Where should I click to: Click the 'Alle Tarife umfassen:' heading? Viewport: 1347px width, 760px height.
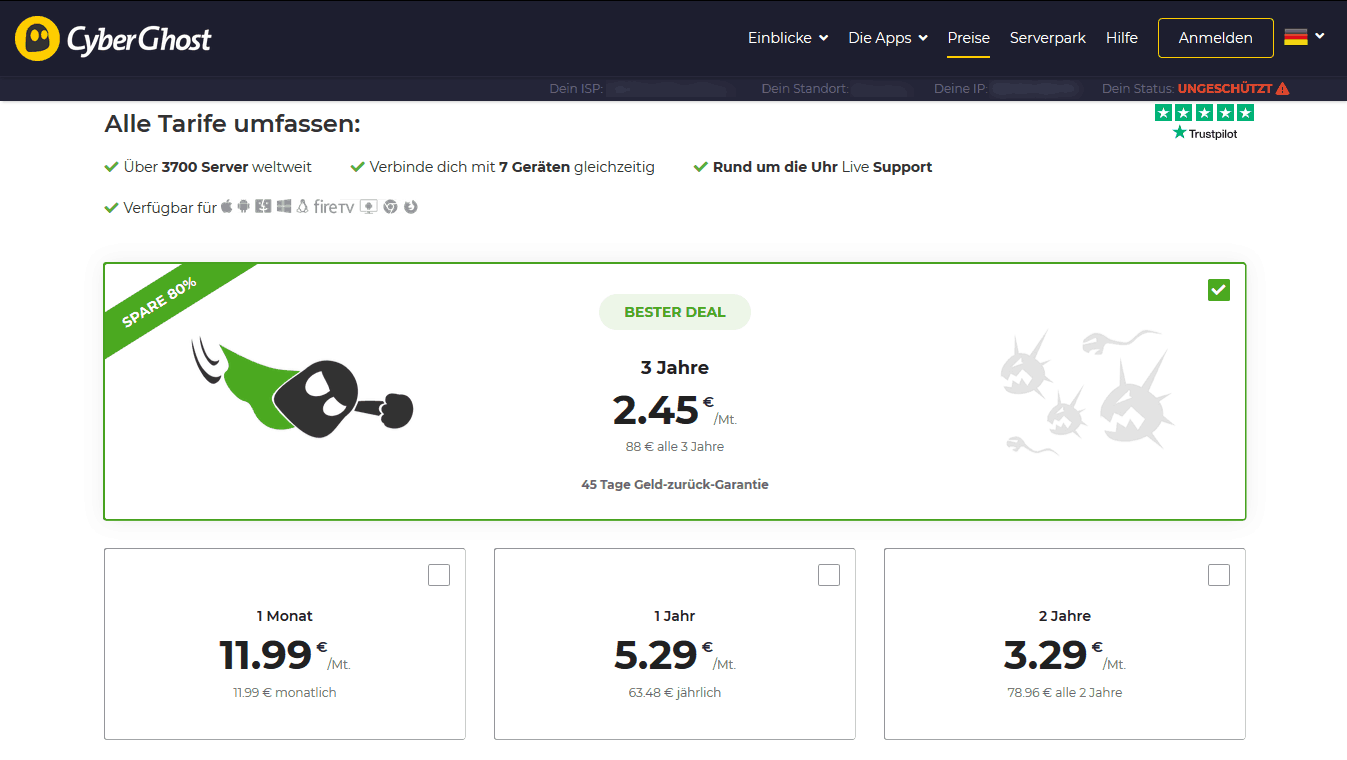pos(232,125)
